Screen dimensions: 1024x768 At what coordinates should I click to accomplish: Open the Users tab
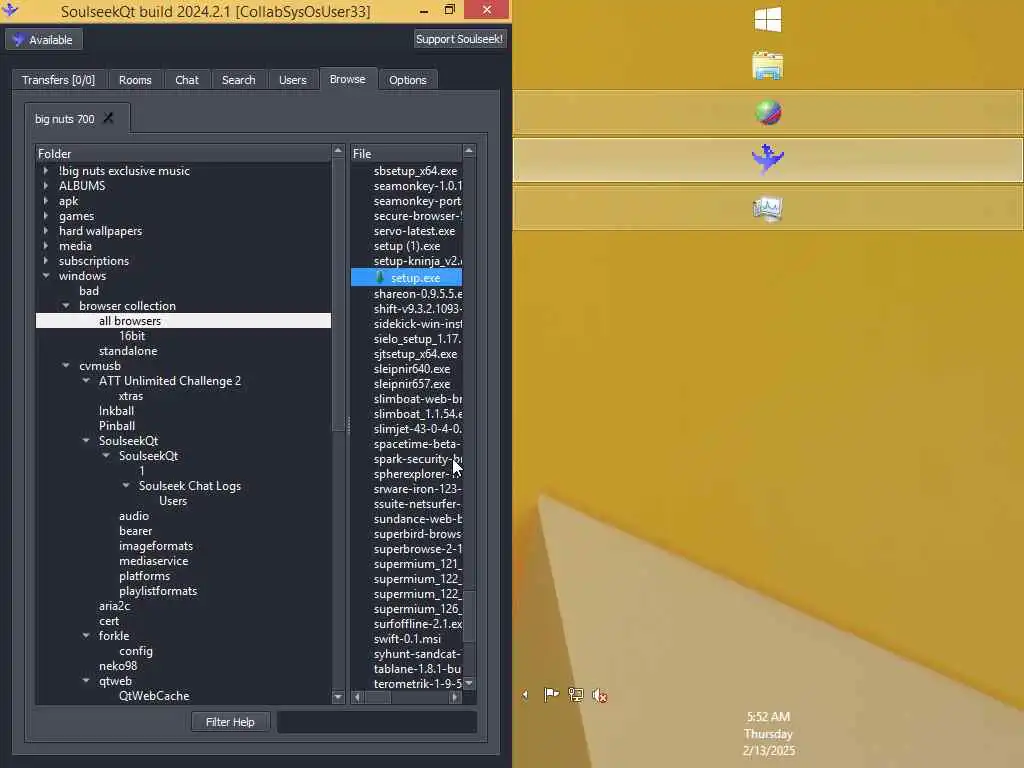(293, 80)
